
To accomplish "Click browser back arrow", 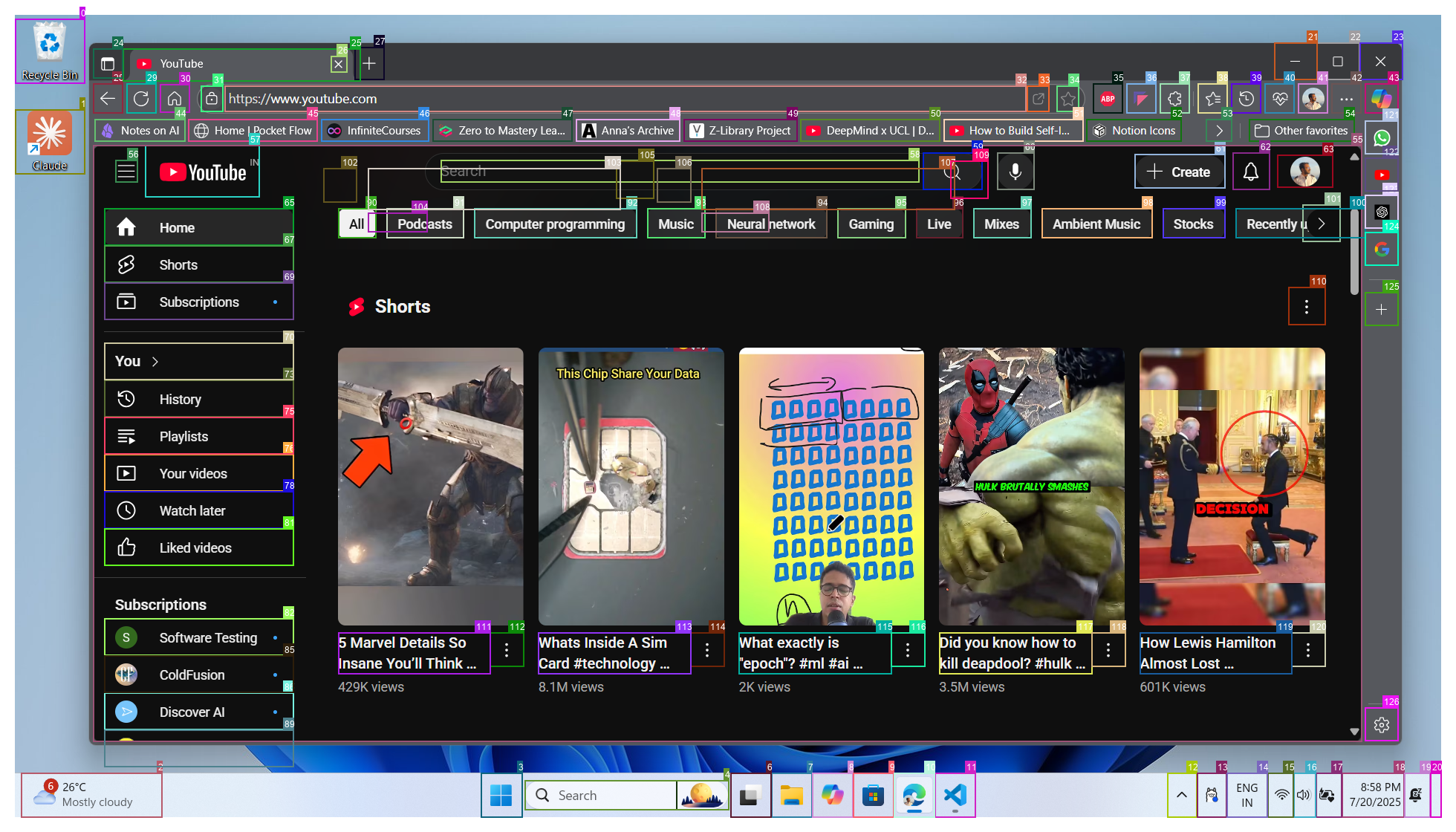I will click(108, 98).
